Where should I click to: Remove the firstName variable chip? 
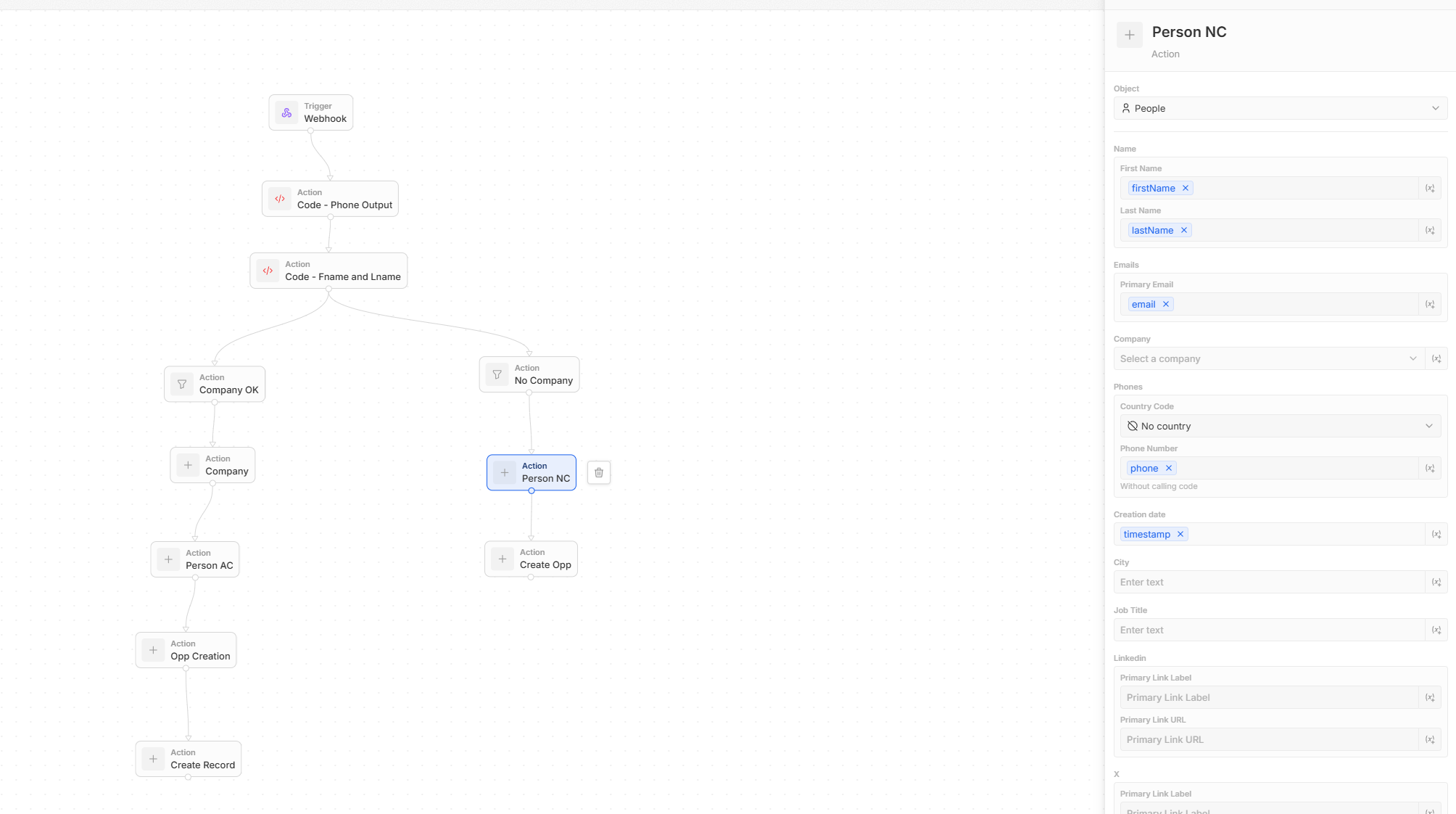click(x=1186, y=189)
